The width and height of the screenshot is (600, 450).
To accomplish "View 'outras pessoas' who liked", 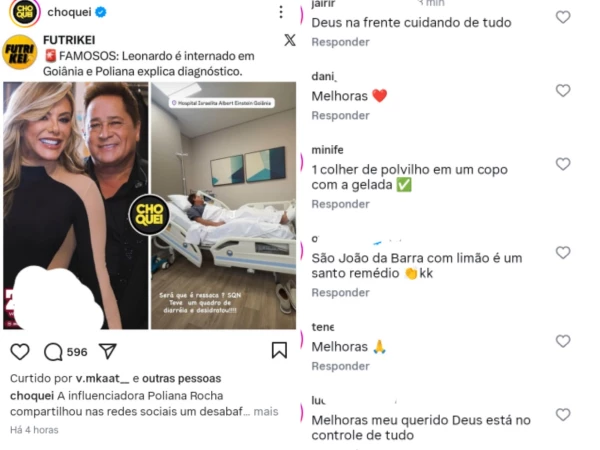I will coord(181,378).
